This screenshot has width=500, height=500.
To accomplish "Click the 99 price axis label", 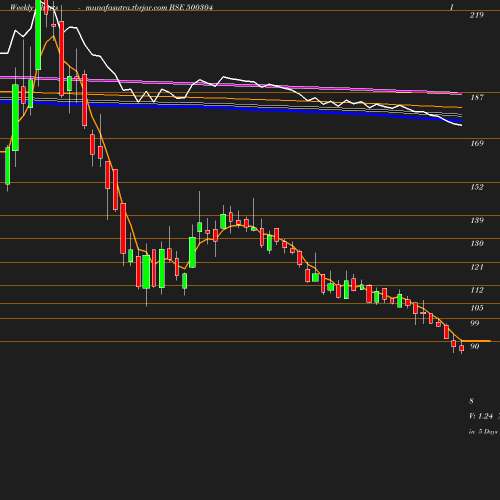I will click(x=474, y=323).
